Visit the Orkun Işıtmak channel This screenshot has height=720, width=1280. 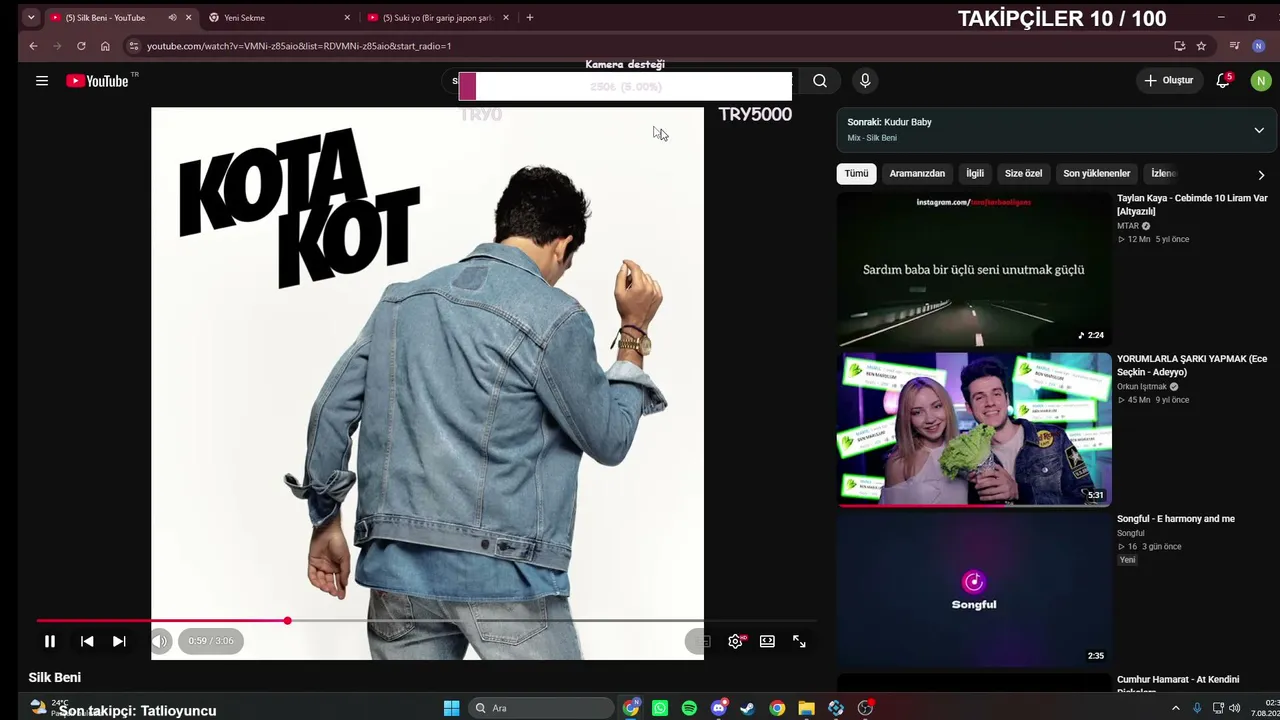[1142, 387]
